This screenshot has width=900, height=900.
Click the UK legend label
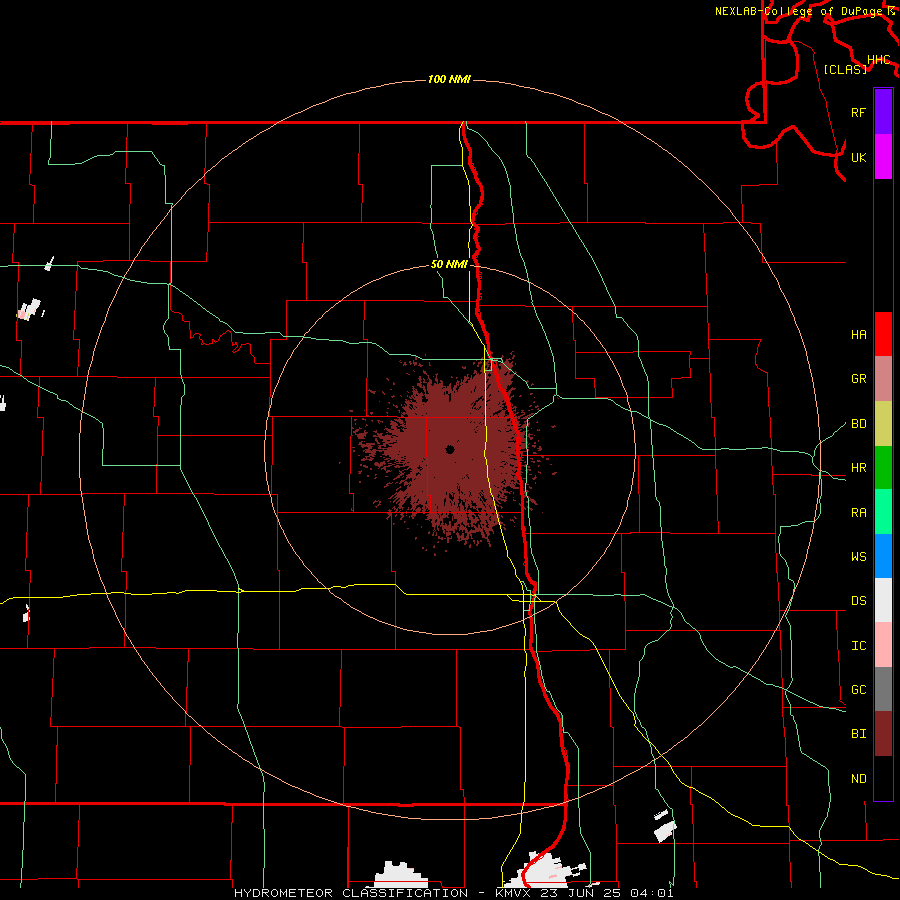pos(858,157)
